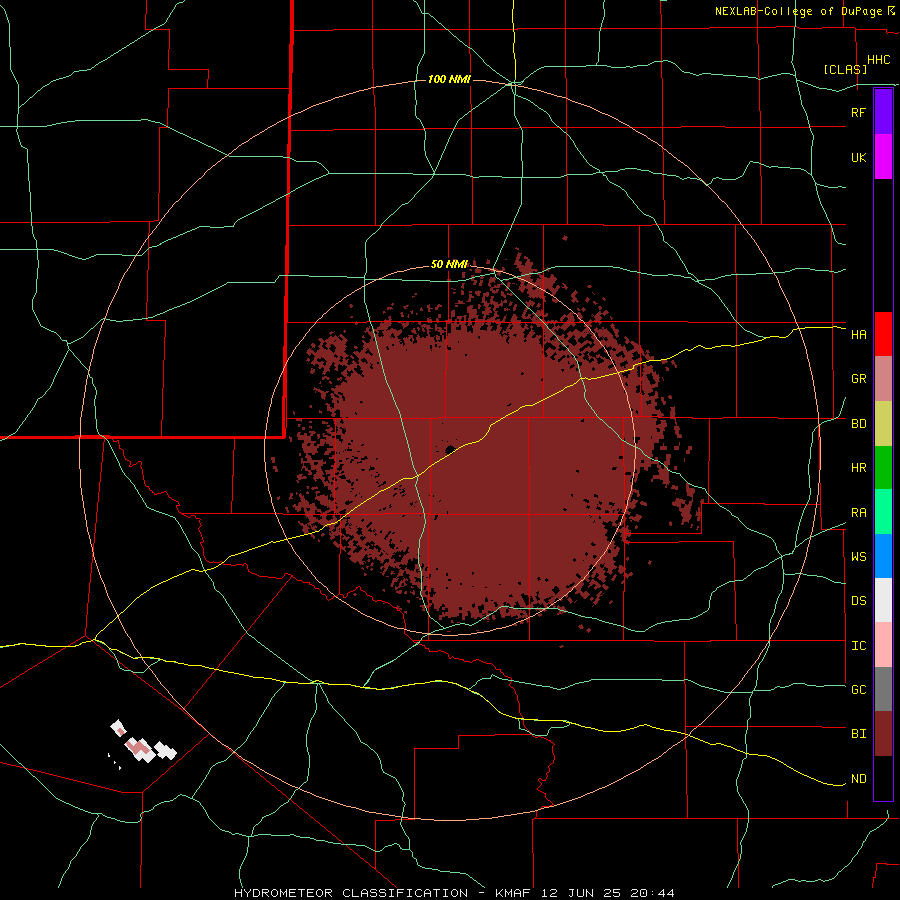
Task: Click the UK legend label
Action: click(858, 157)
